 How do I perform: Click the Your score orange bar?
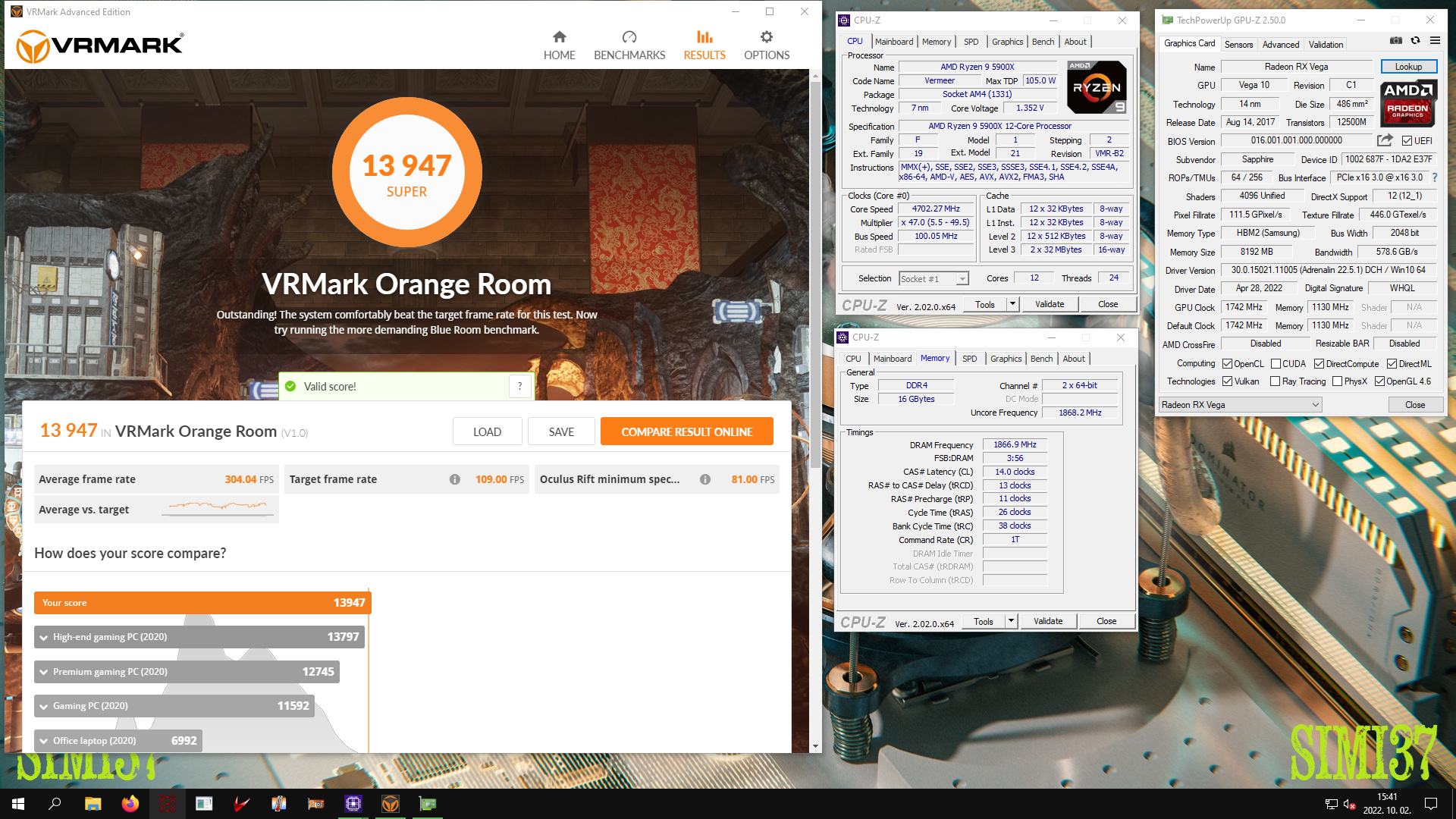(202, 603)
